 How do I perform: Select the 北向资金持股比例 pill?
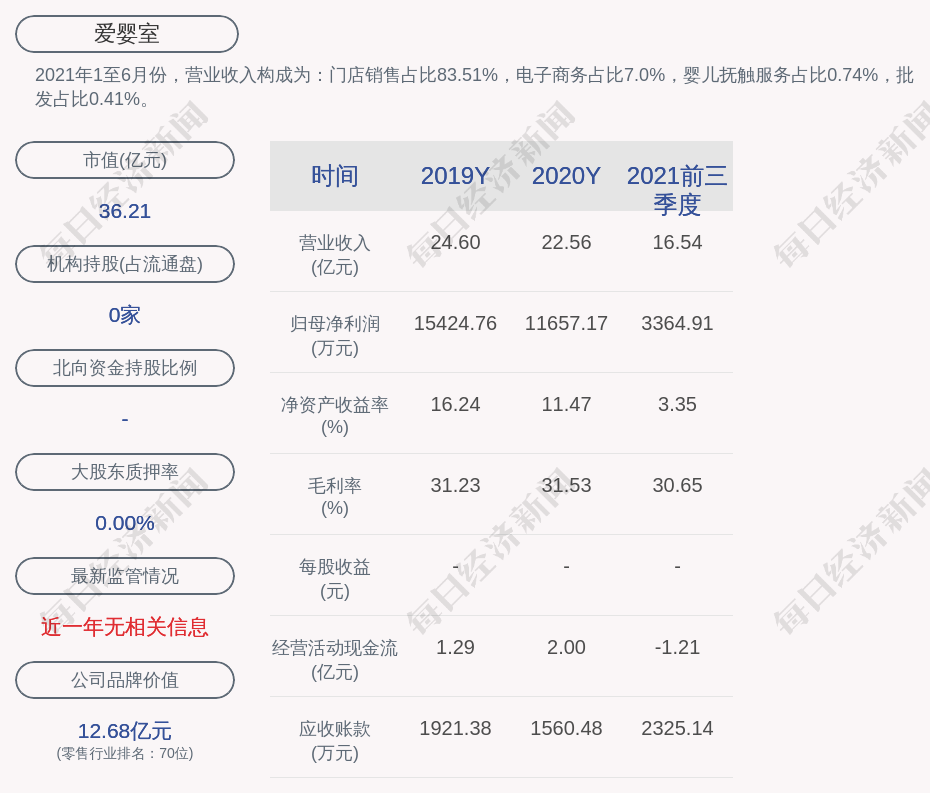pyautogui.click(x=125, y=368)
